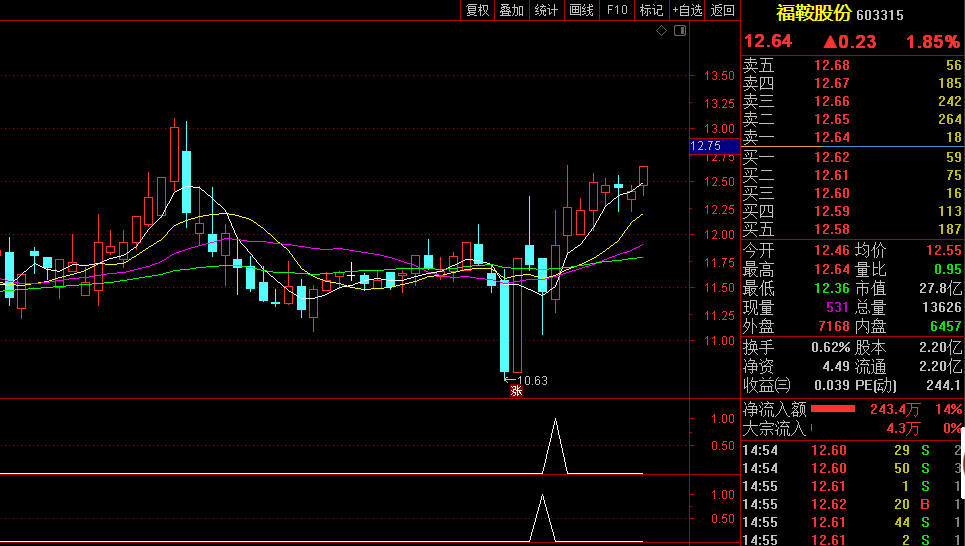This screenshot has height=546, width=965.
Task: Click 外盘 value 7168
Action: 835,326
